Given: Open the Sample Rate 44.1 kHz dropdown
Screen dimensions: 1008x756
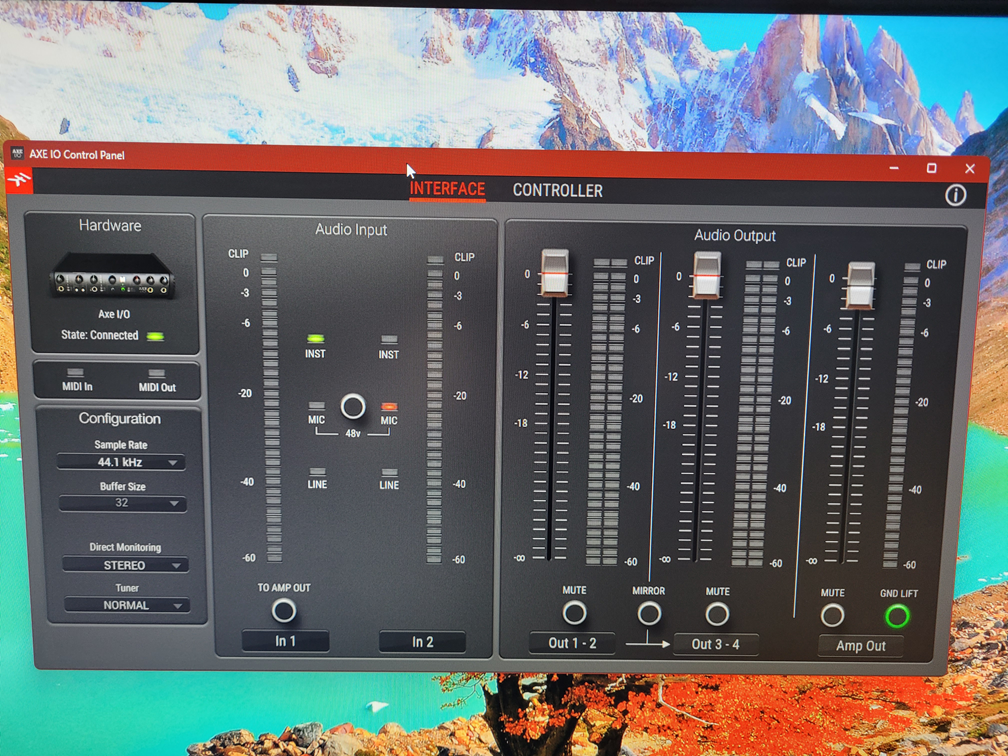Looking at the screenshot, I should 121,462.
